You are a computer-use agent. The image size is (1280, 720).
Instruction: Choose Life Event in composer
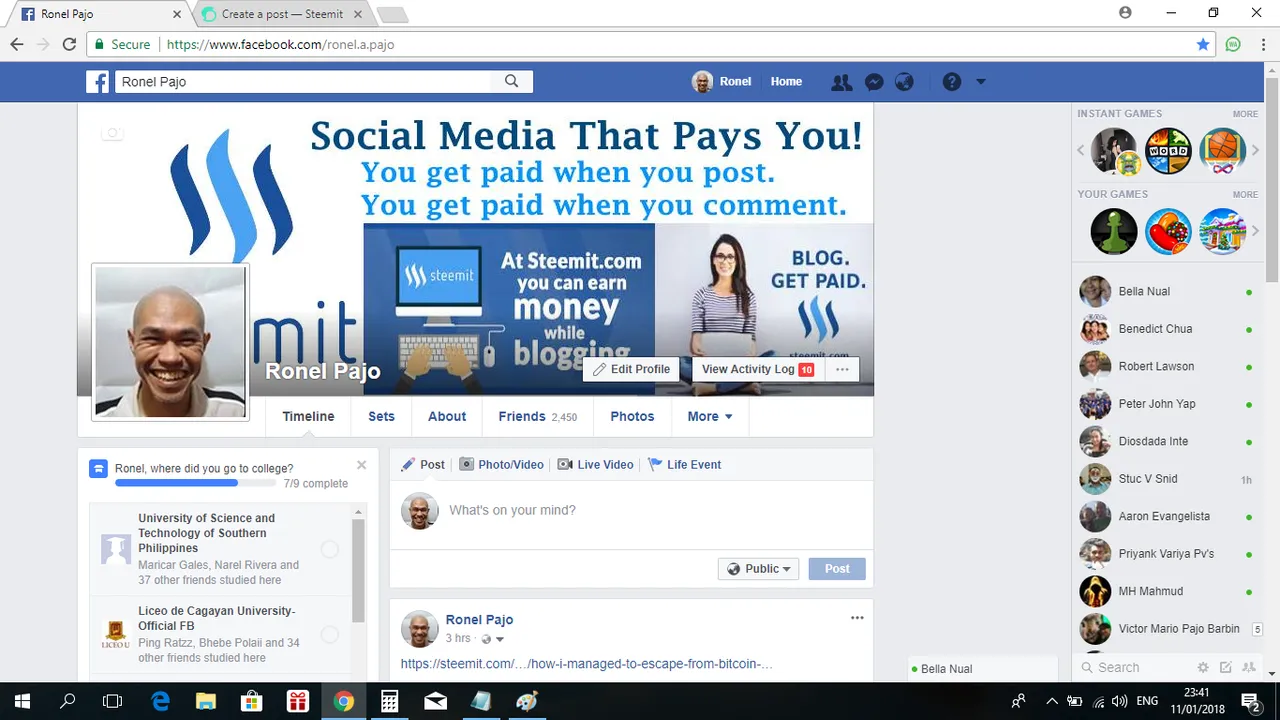coord(684,464)
